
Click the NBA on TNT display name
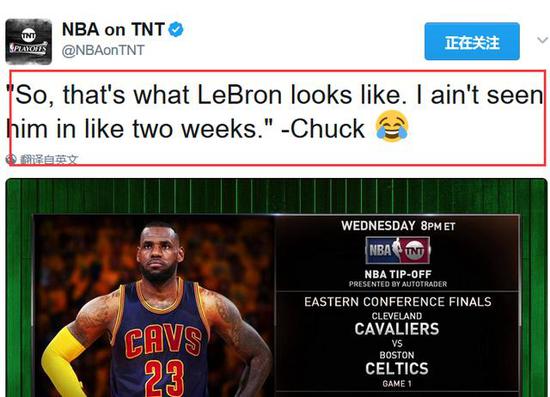point(113,29)
